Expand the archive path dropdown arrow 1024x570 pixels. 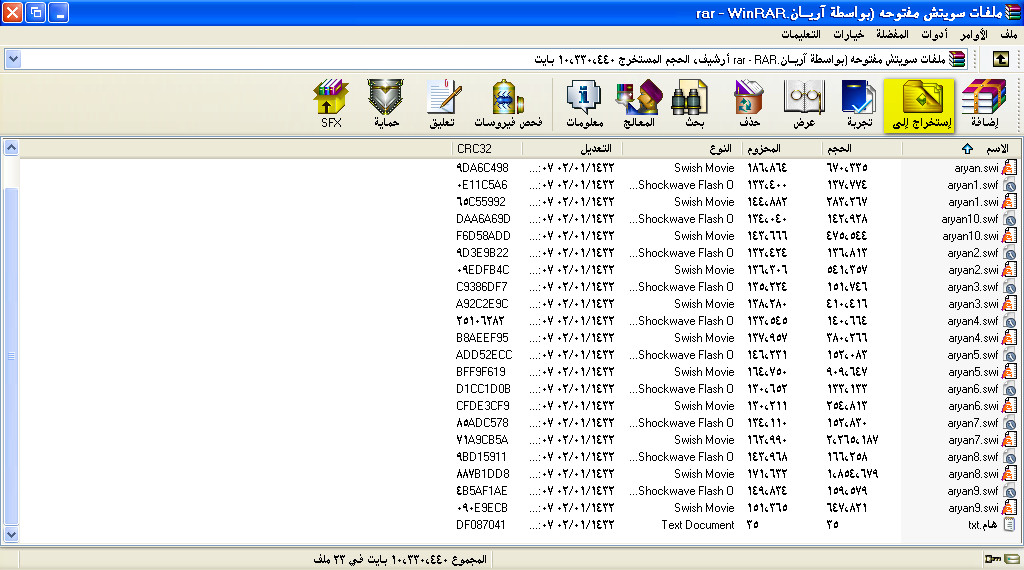12,59
